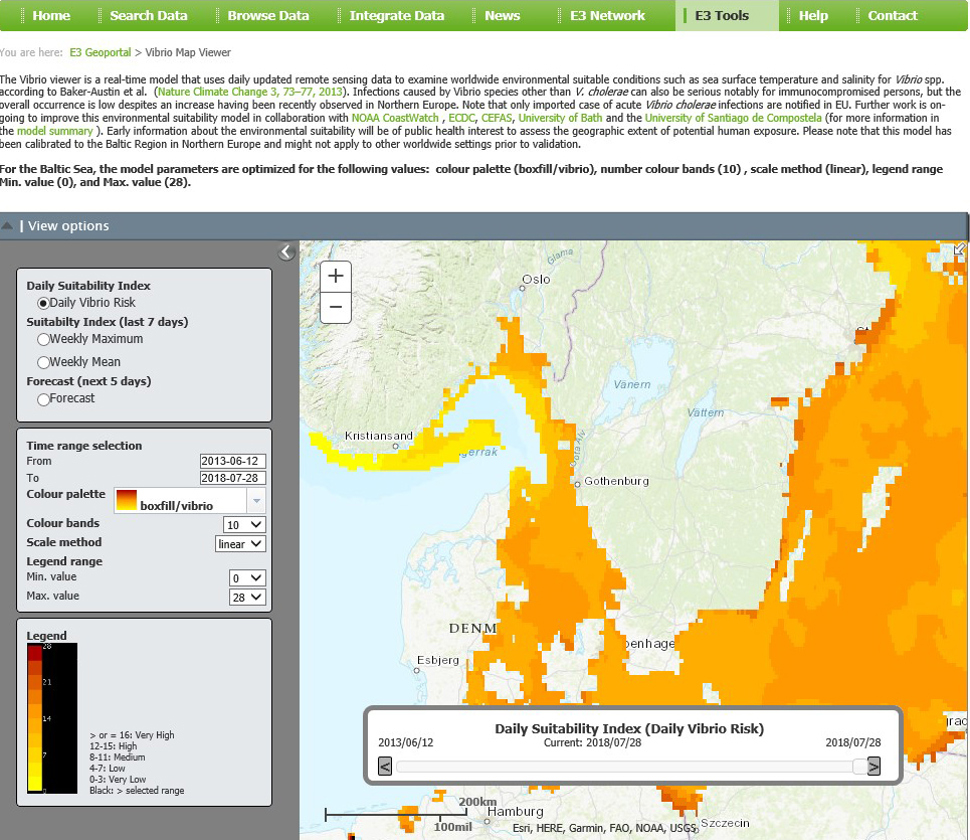This screenshot has height=840, width=970.
Task: Expand the Colour bands dropdown
Action: click(244, 525)
